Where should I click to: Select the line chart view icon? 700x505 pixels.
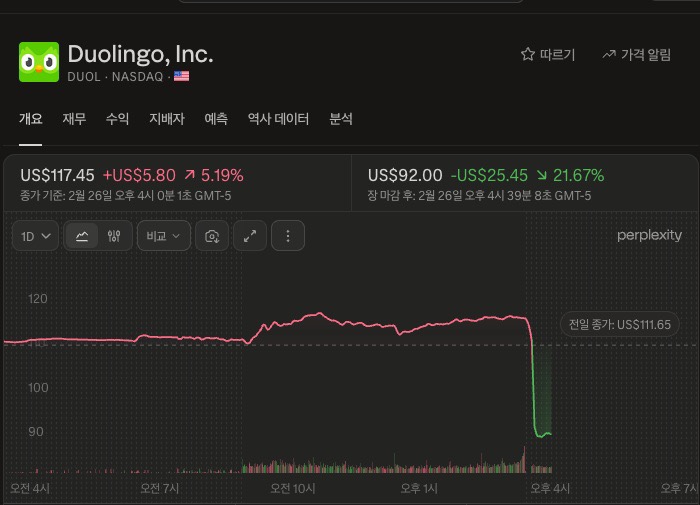(x=82, y=236)
